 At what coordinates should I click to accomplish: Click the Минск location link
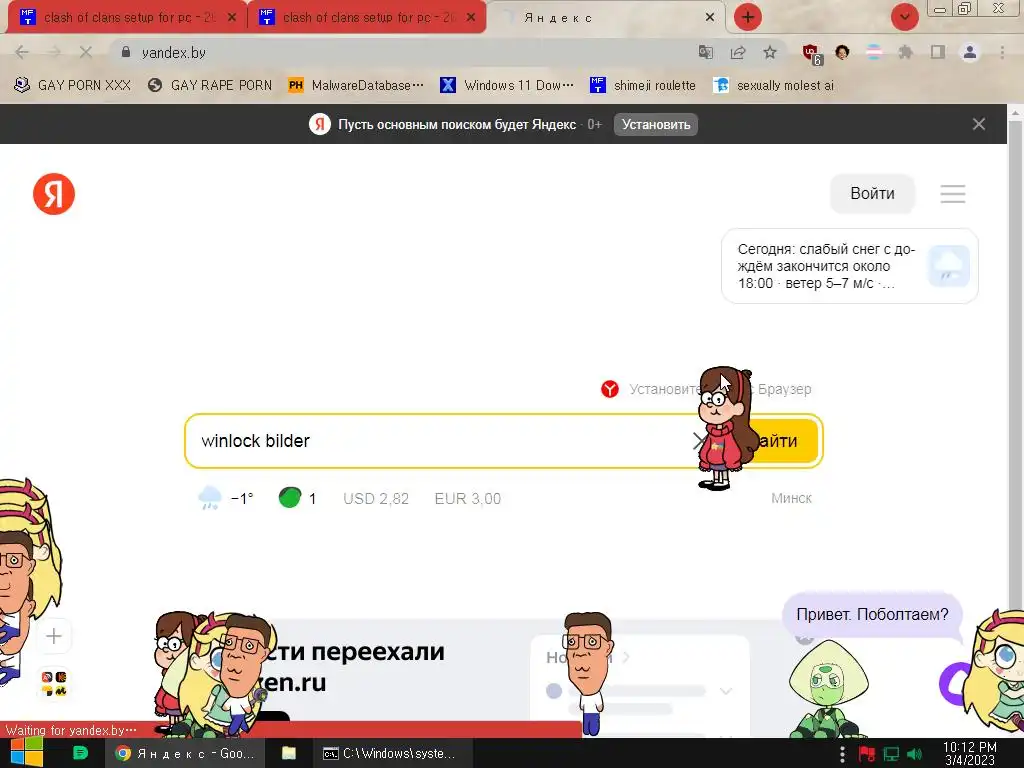[x=791, y=498]
